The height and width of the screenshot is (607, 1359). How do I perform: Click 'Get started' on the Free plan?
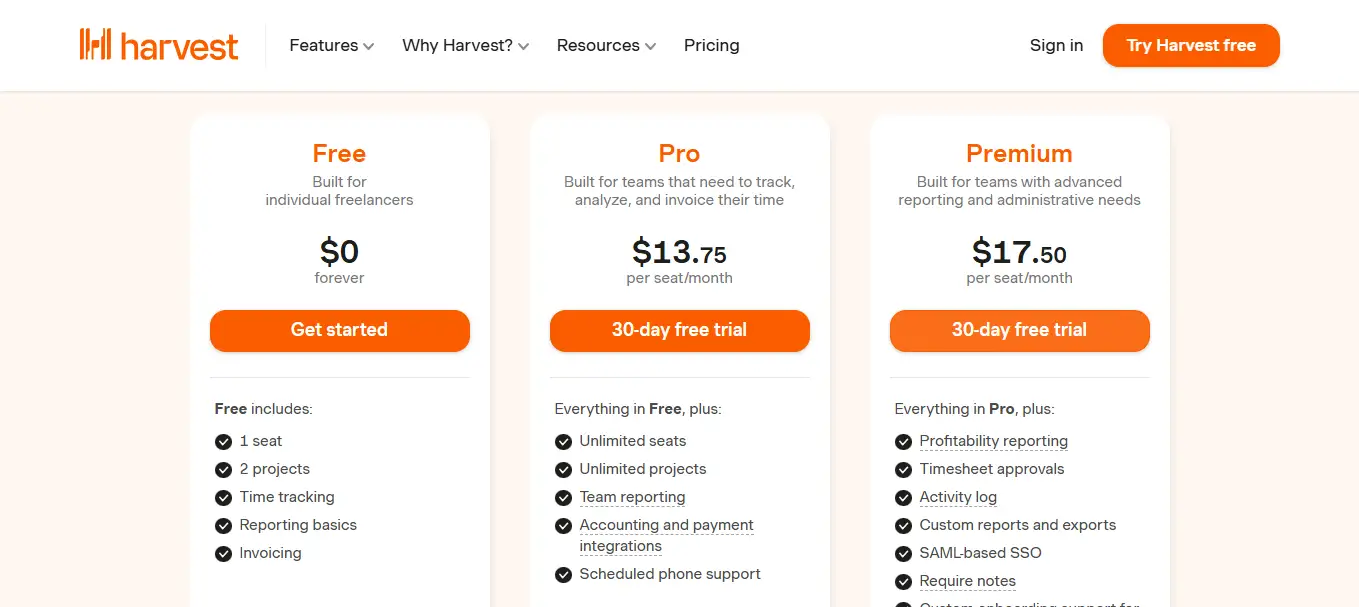pos(339,330)
